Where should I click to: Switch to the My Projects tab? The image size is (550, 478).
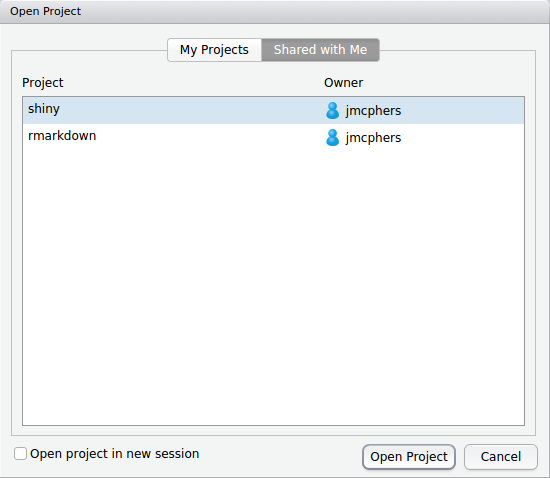click(x=214, y=50)
